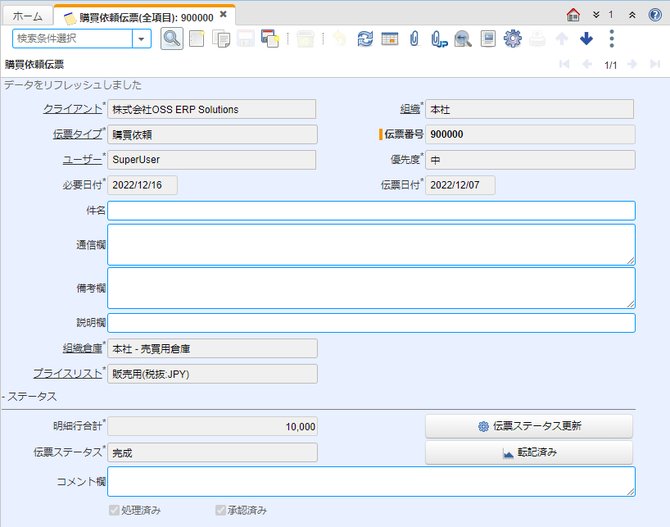
Task: Toggle the 処理済み checkbox
Action: (x=114, y=510)
